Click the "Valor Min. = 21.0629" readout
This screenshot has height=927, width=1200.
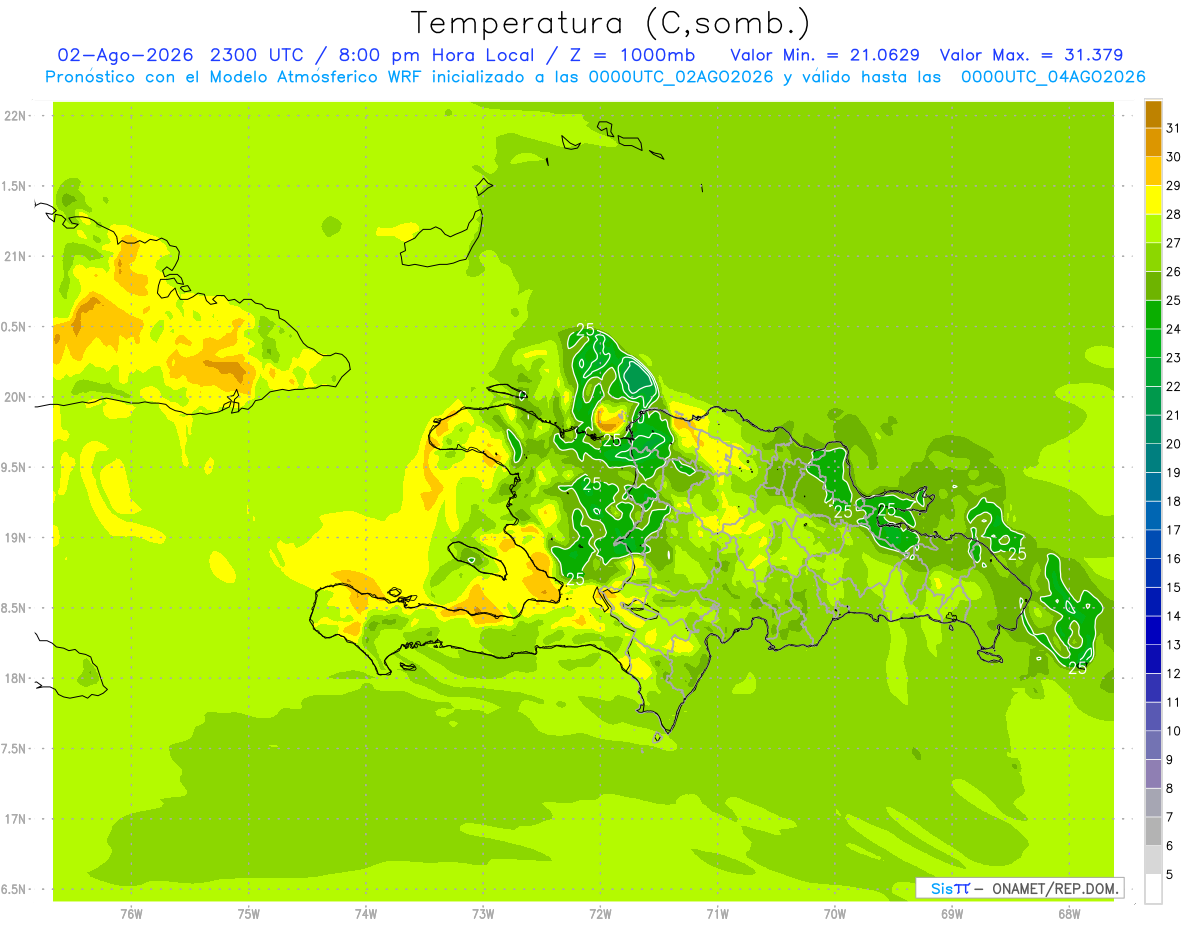[x=825, y=55]
